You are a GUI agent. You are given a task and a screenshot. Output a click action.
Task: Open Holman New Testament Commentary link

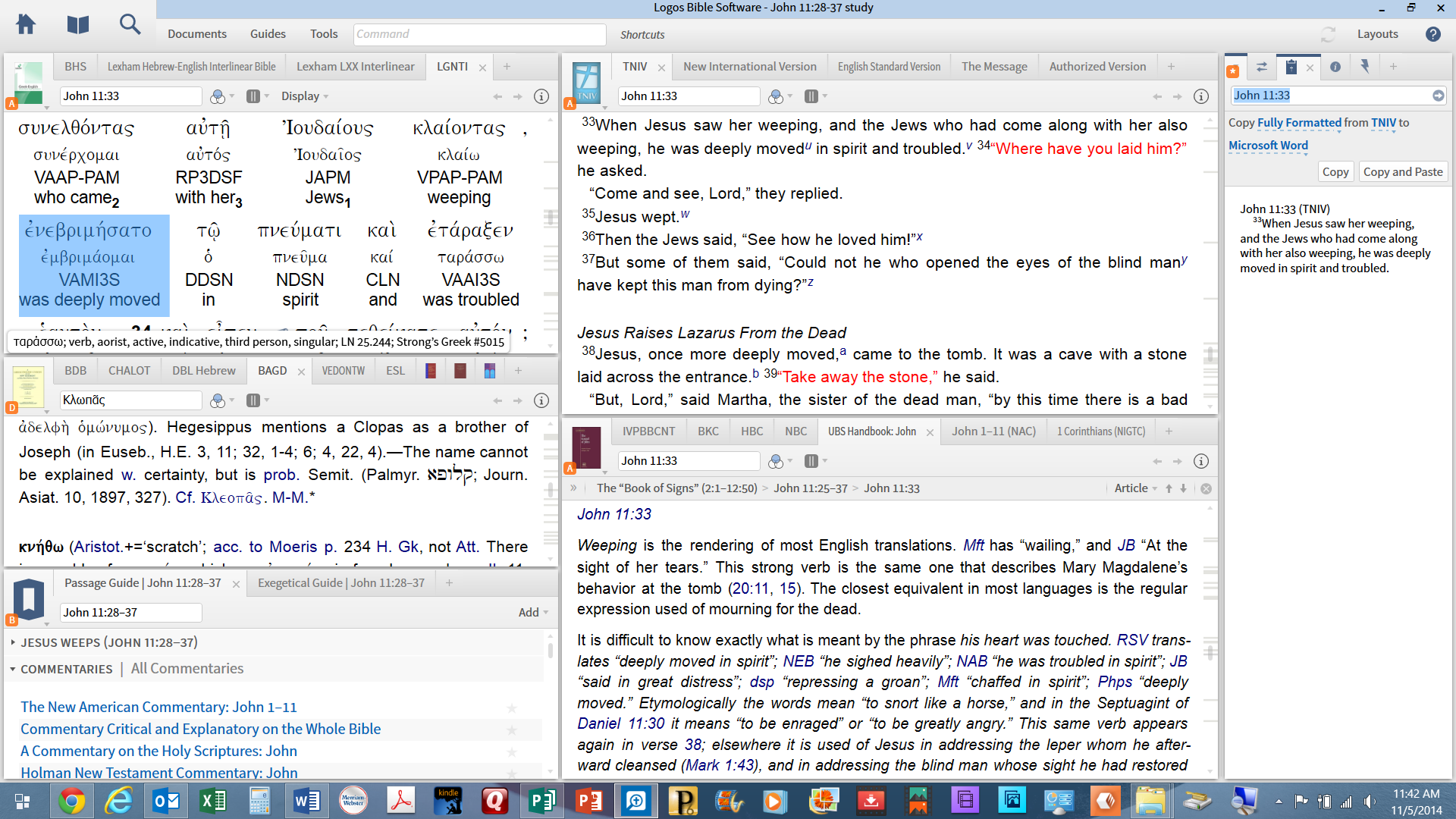[158, 772]
